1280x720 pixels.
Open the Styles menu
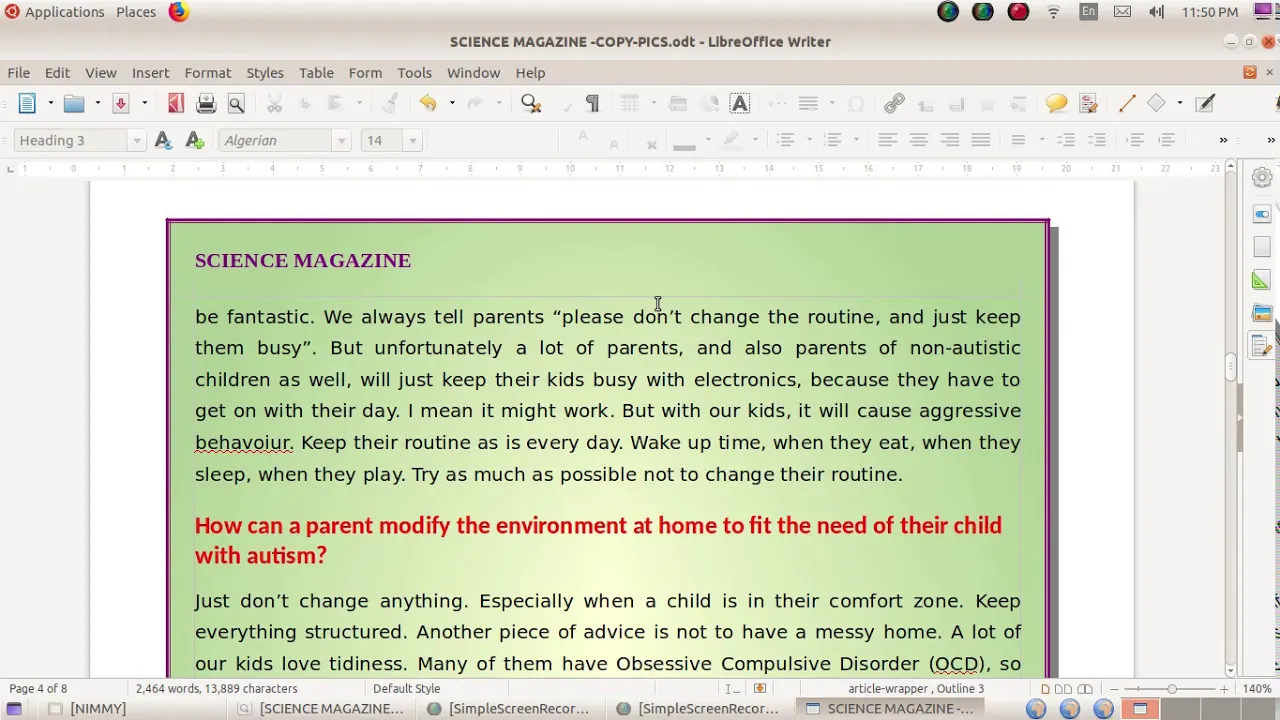click(265, 72)
